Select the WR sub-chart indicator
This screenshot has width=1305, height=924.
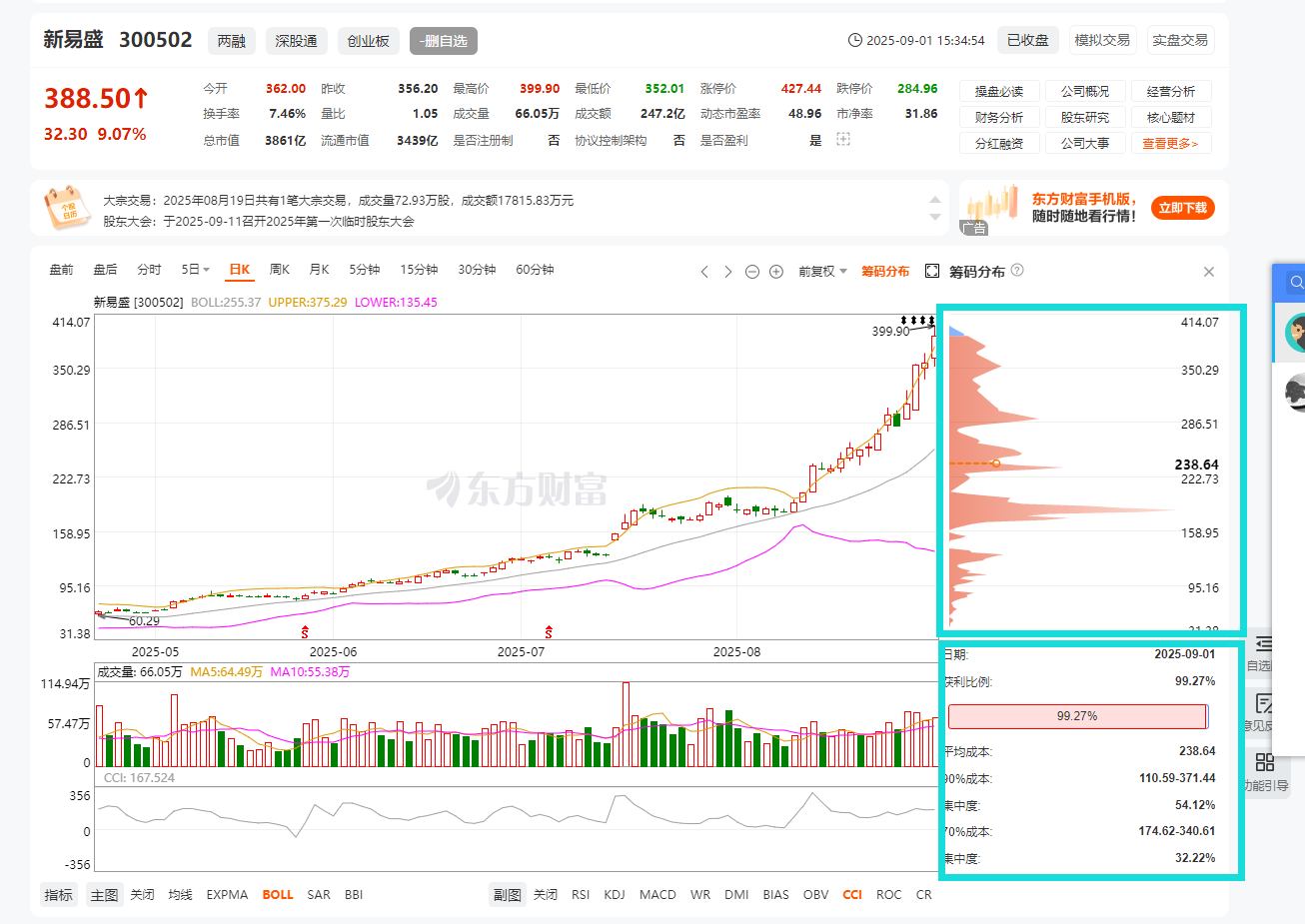point(700,895)
